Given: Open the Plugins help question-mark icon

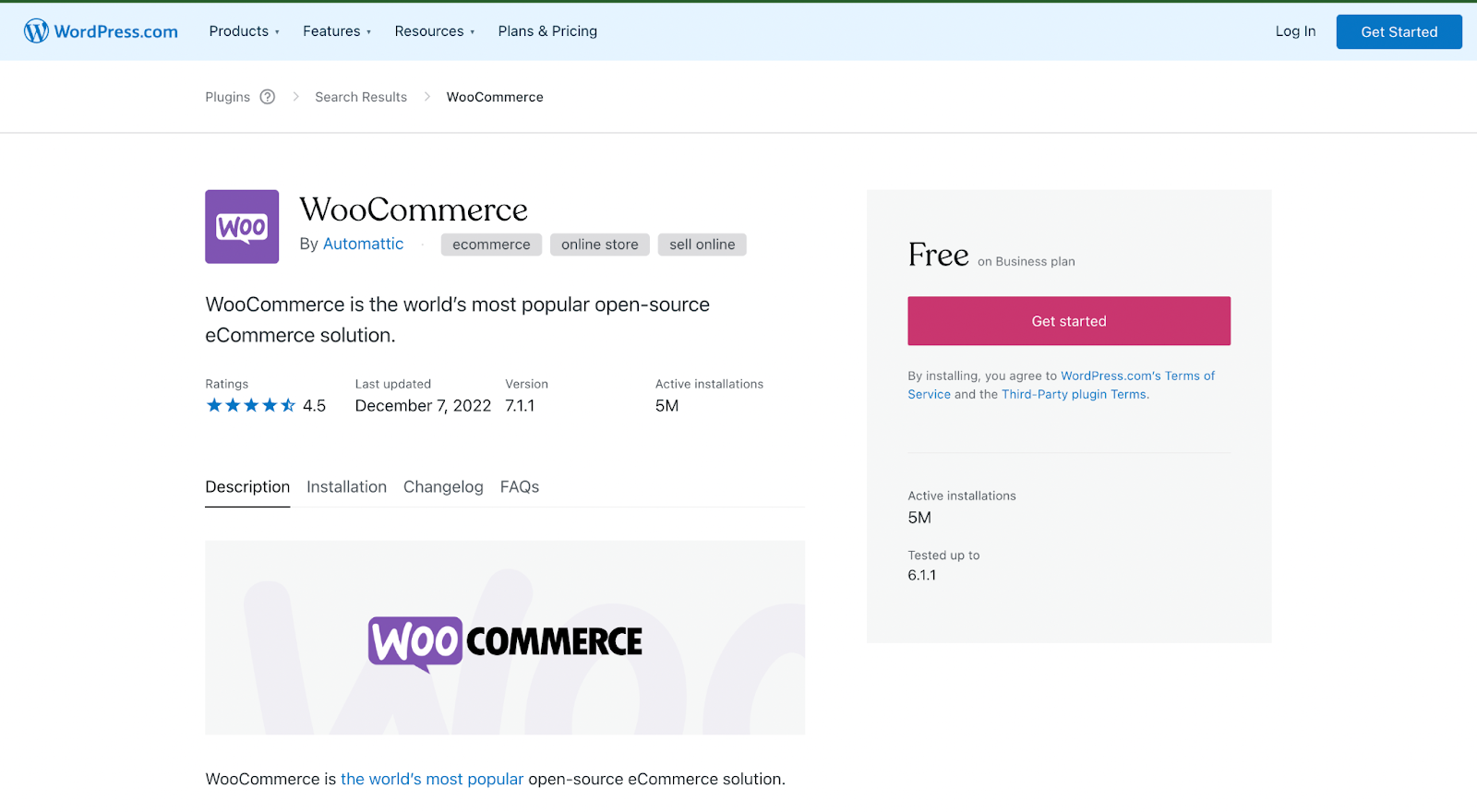Looking at the screenshot, I should pos(268,97).
